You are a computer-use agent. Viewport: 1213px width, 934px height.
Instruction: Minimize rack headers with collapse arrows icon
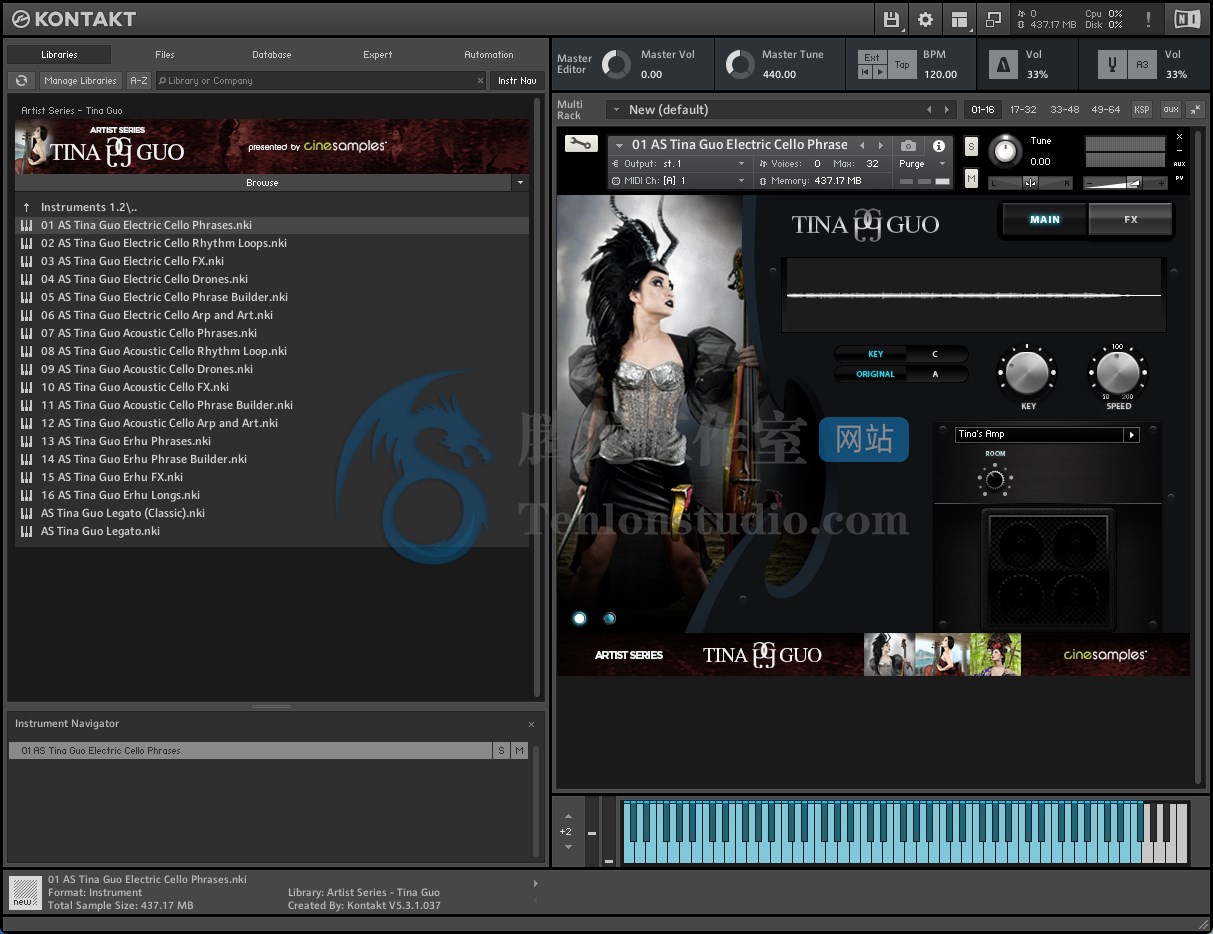(1195, 110)
